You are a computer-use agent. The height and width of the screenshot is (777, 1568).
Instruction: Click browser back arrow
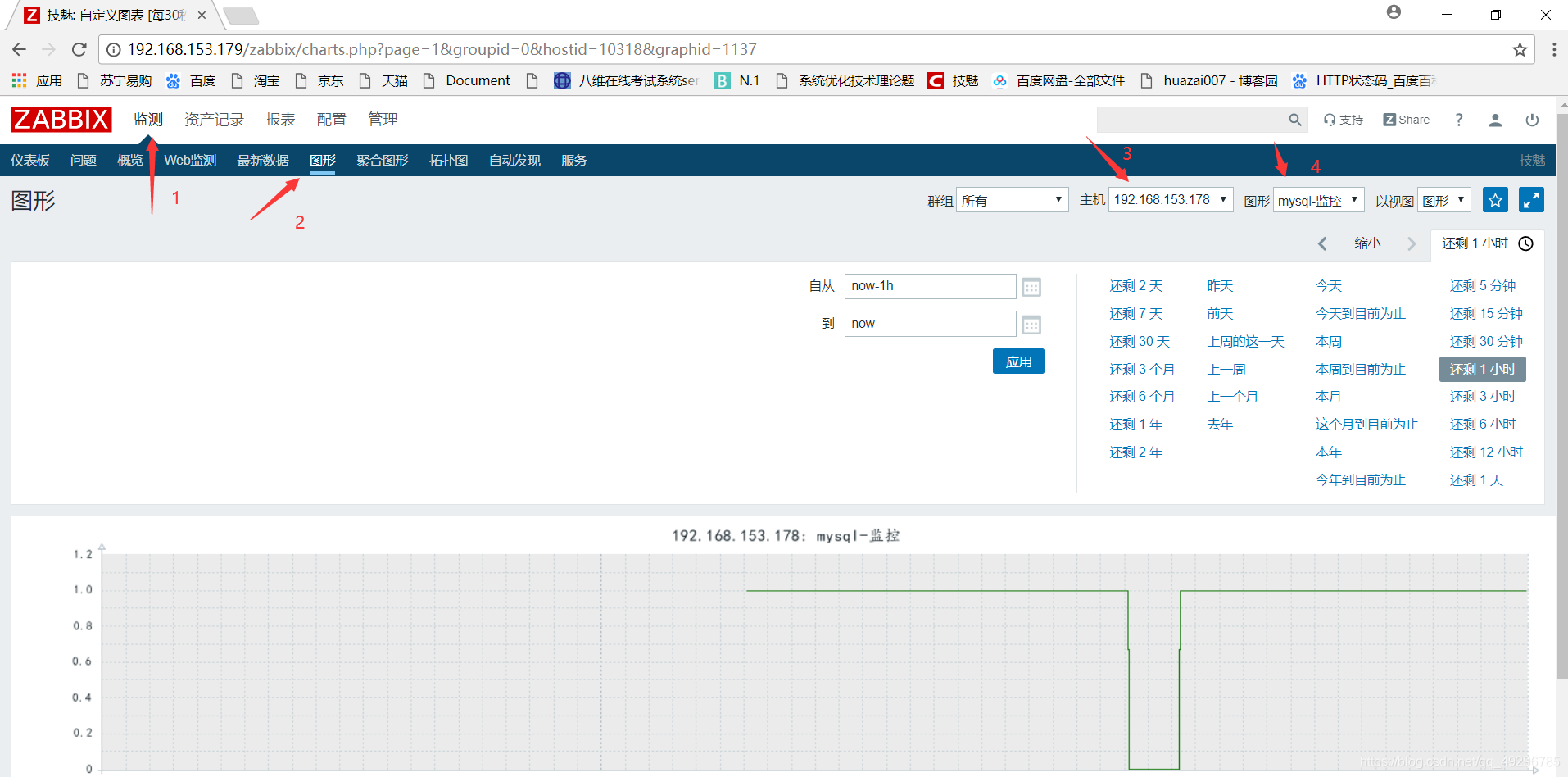(19, 49)
